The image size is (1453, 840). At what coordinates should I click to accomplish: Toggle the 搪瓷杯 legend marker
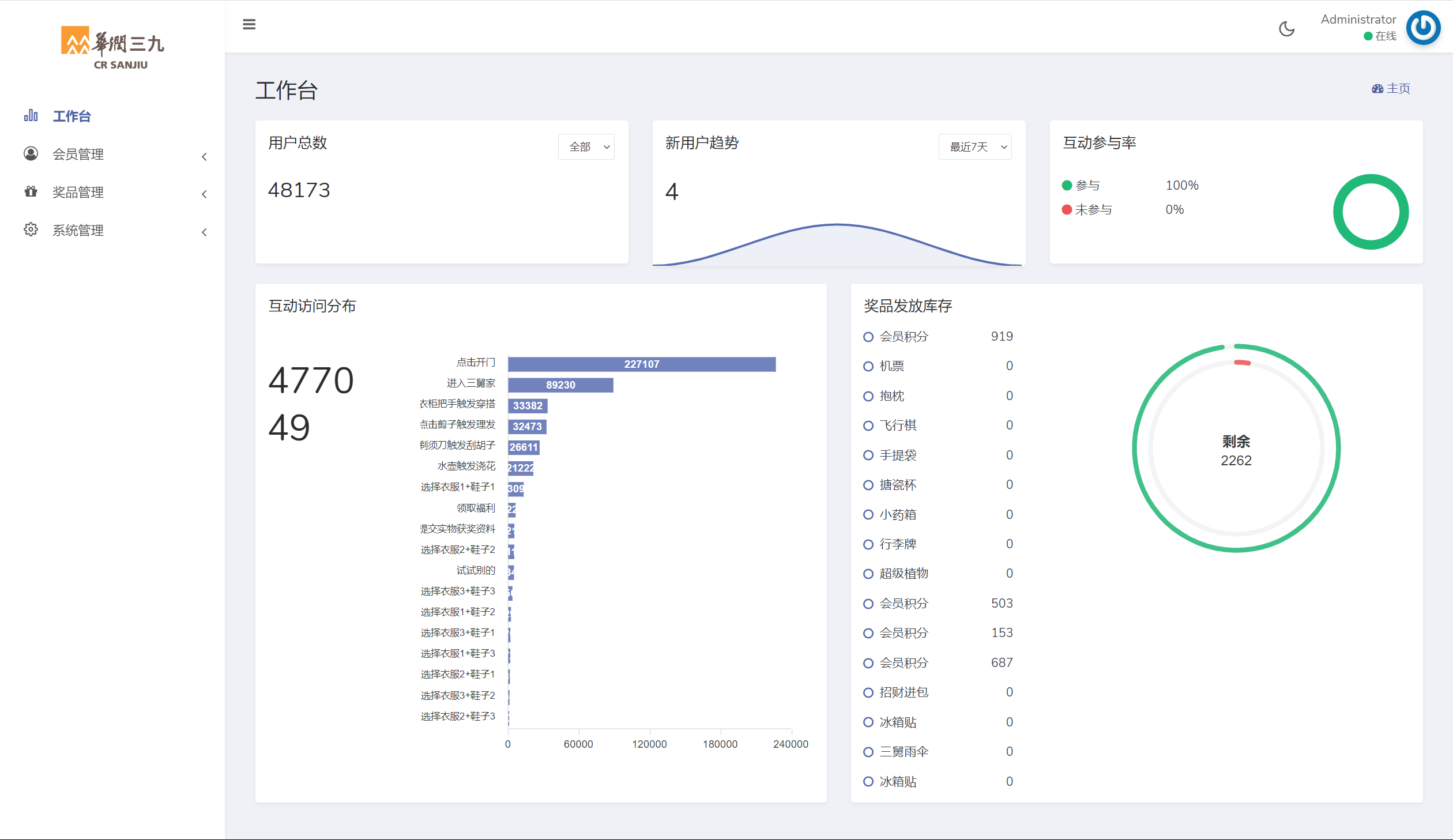[x=868, y=485]
